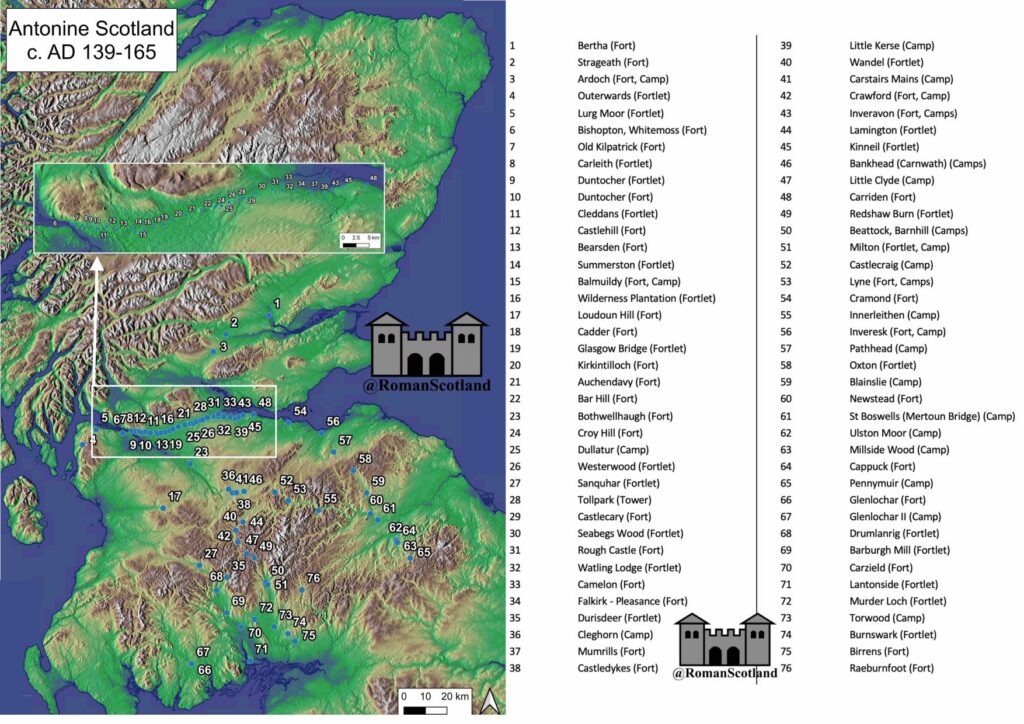Select legend entry Murder Loch (Fortlet)
This screenshot has width=1024, height=724.
[x=897, y=601]
